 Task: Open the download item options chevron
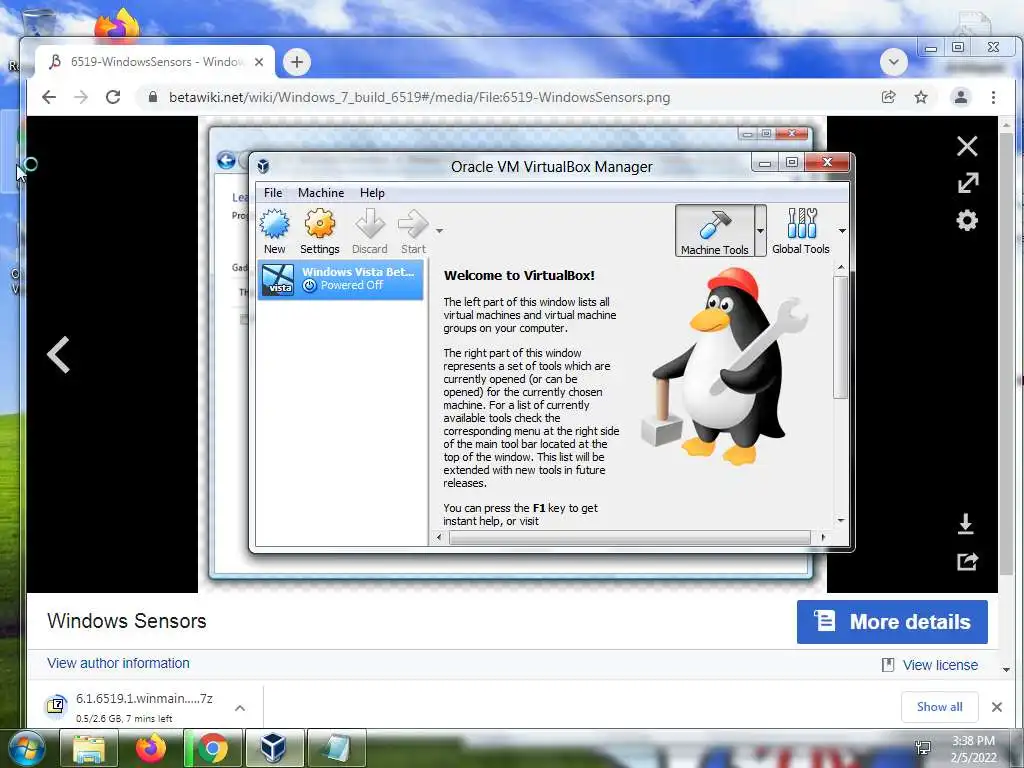point(240,708)
